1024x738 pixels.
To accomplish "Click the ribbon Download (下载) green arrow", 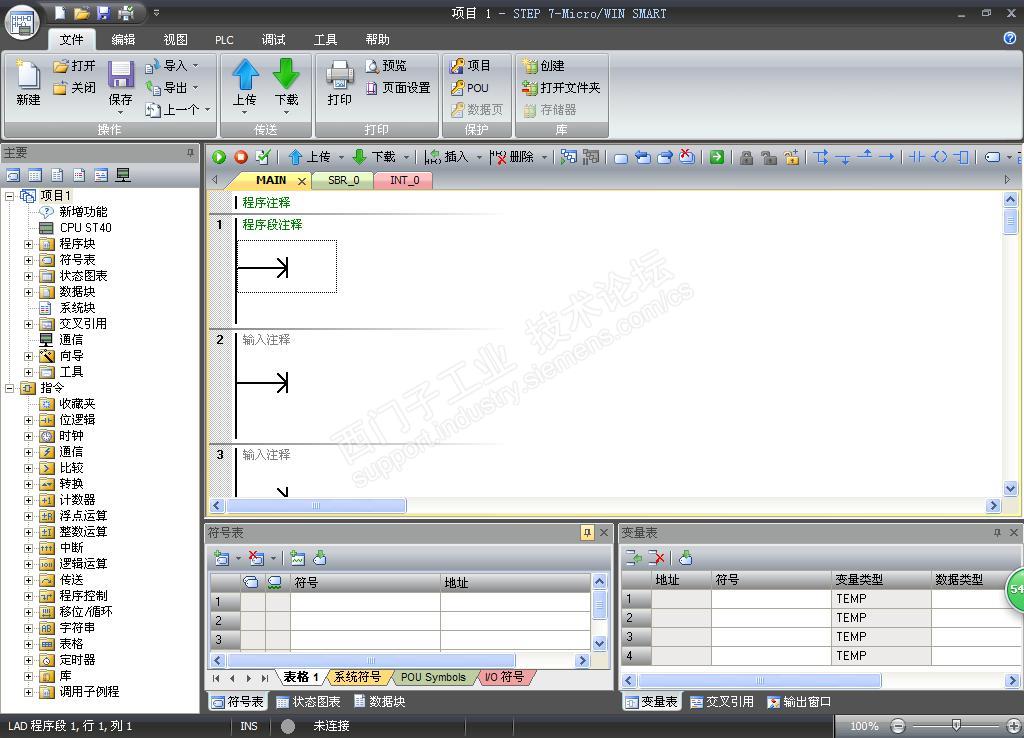I will tap(286, 74).
